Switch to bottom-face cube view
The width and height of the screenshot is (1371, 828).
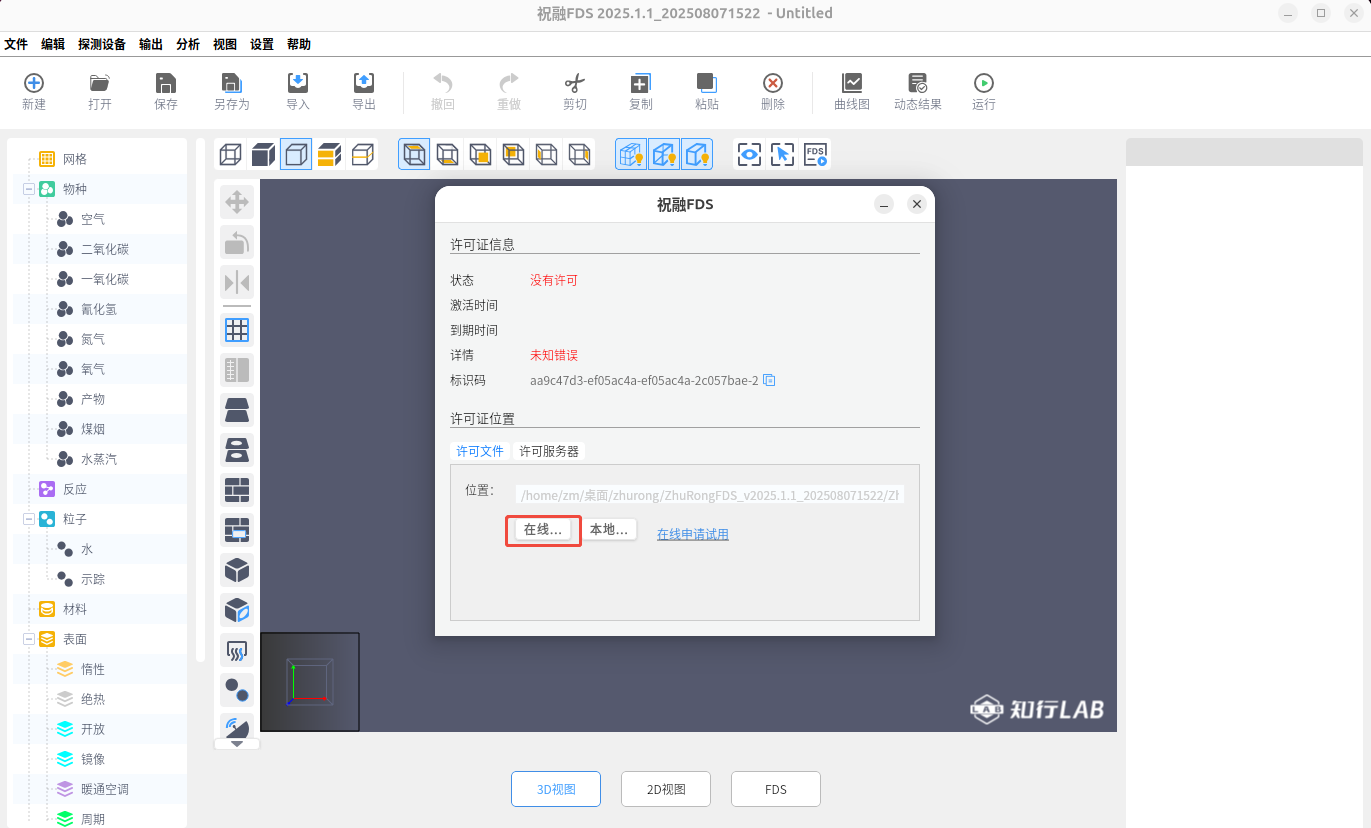click(x=447, y=154)
